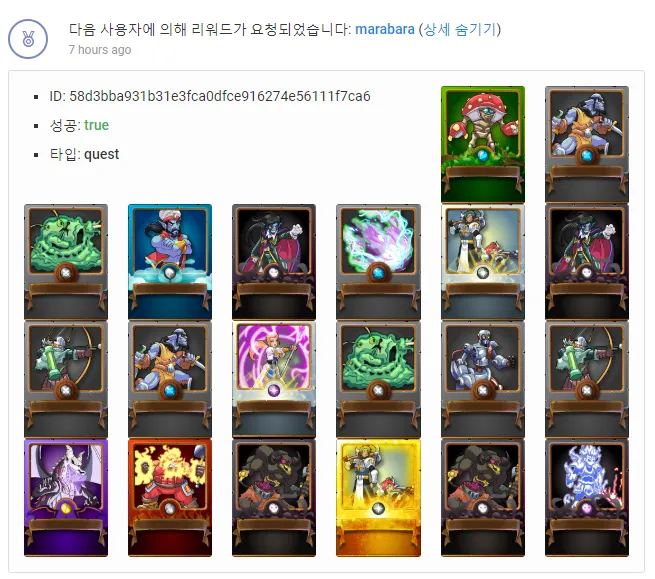Select the first green slime blob card
The image size is (655, 579).
(x=66, y=262)
